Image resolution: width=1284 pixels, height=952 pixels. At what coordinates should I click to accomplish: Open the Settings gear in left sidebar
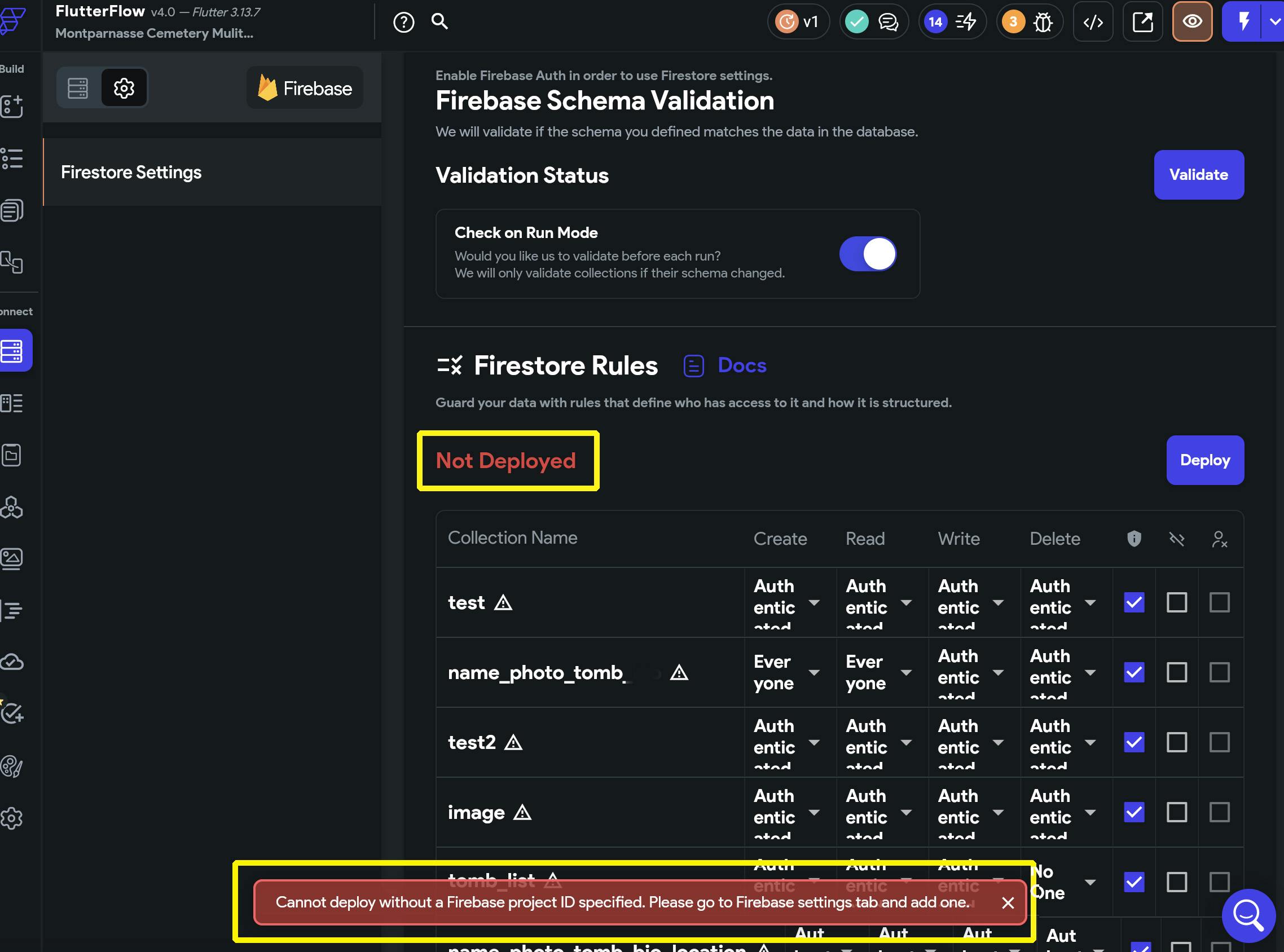(12, 818)
